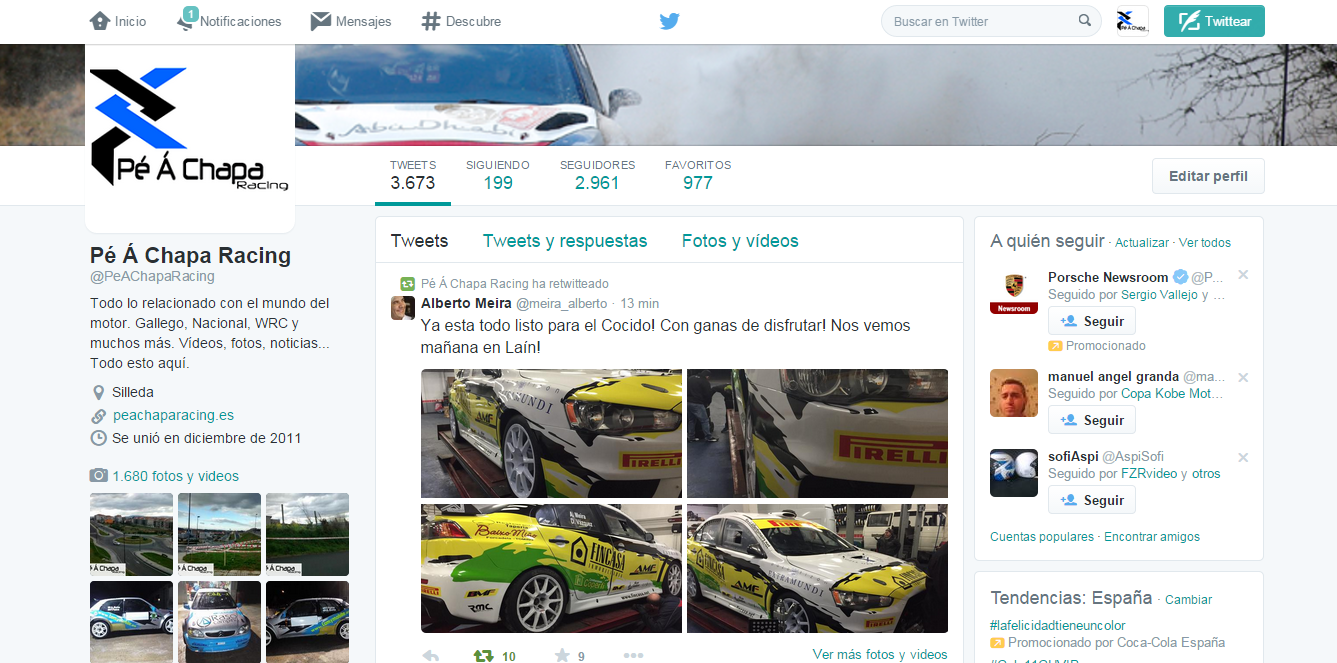Open Descubre hashtag icon
The height and width of the screenshot is (663, 1337).
[x=431, y=21]
